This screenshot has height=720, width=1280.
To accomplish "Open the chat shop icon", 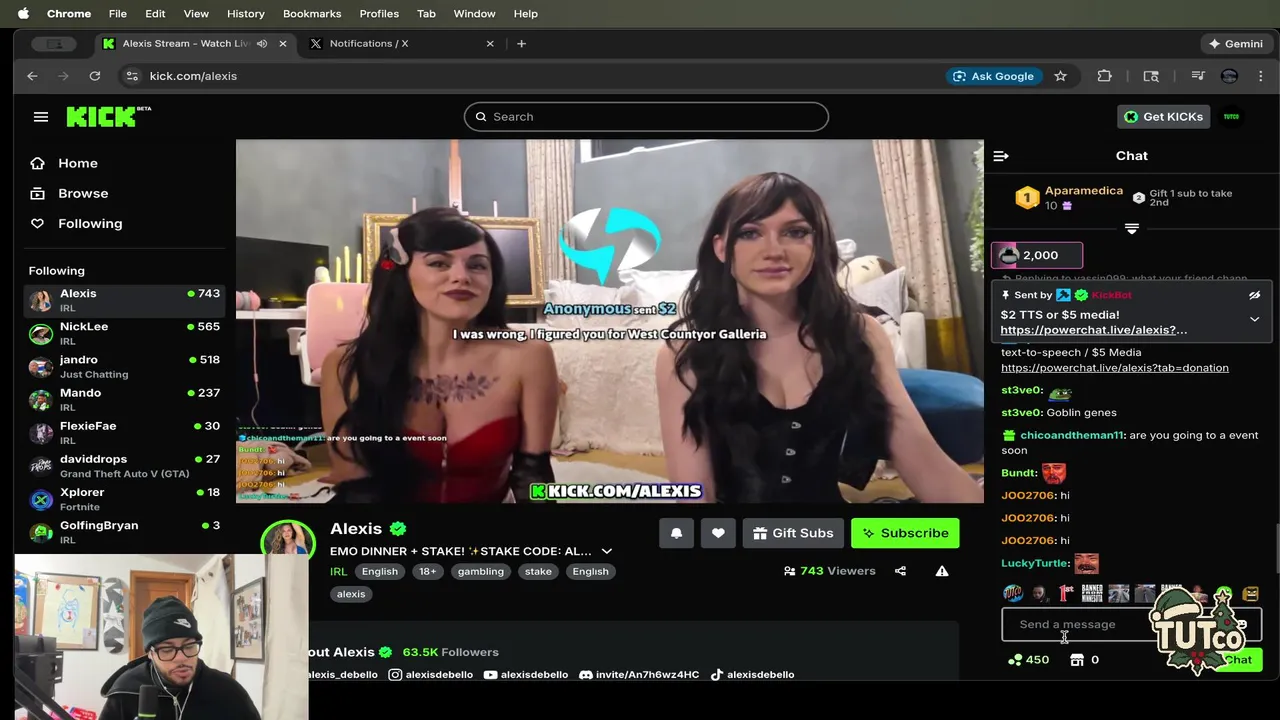I will point(1076,660).
